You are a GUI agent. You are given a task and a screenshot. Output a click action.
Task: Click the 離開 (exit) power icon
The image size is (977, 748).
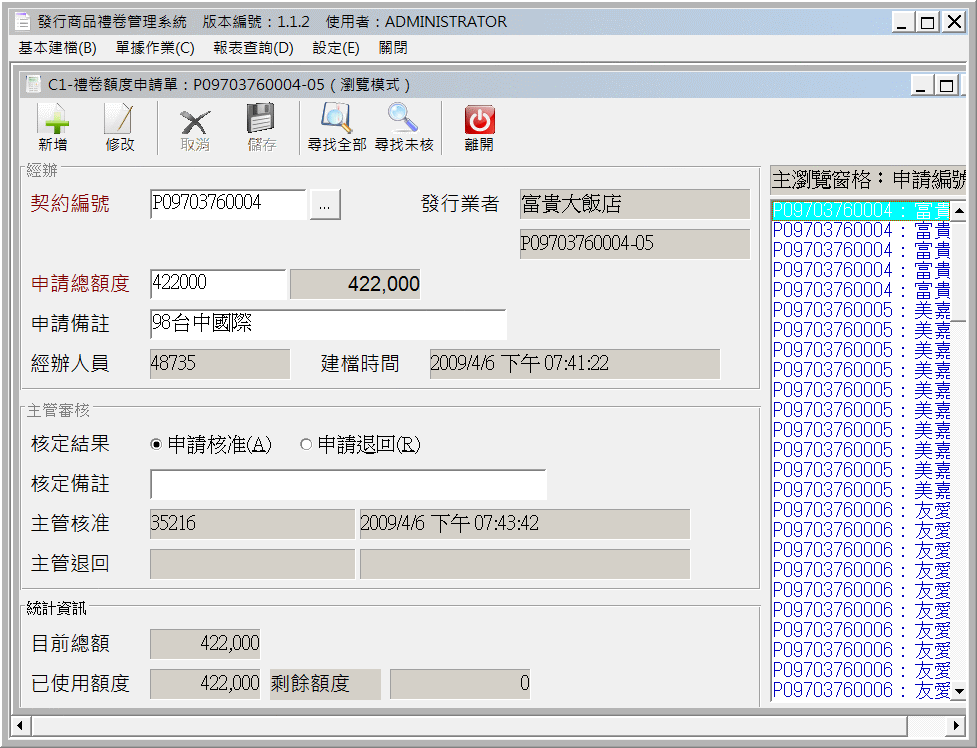coord(479,128)
